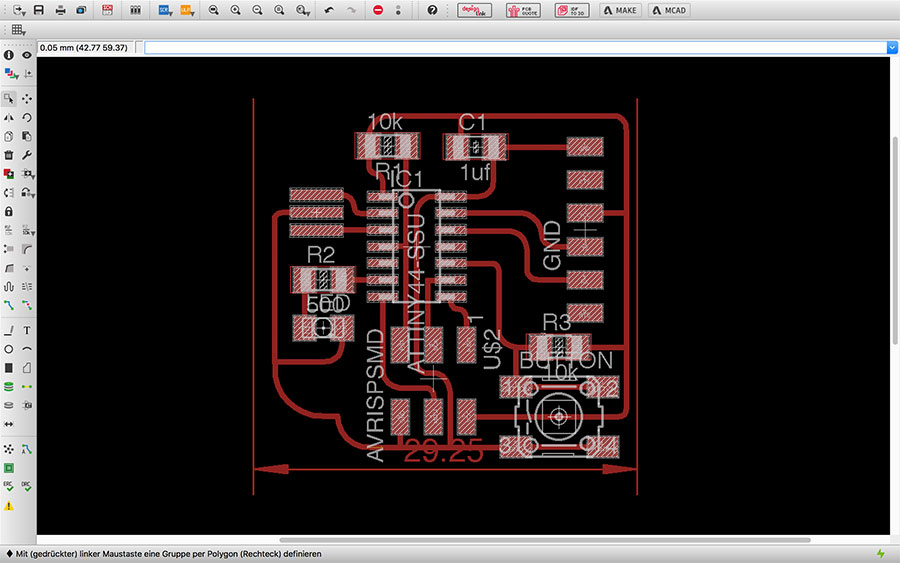Select the Mirror tool
The width and height of the screenshot is (900, 563).
(9, 118)
